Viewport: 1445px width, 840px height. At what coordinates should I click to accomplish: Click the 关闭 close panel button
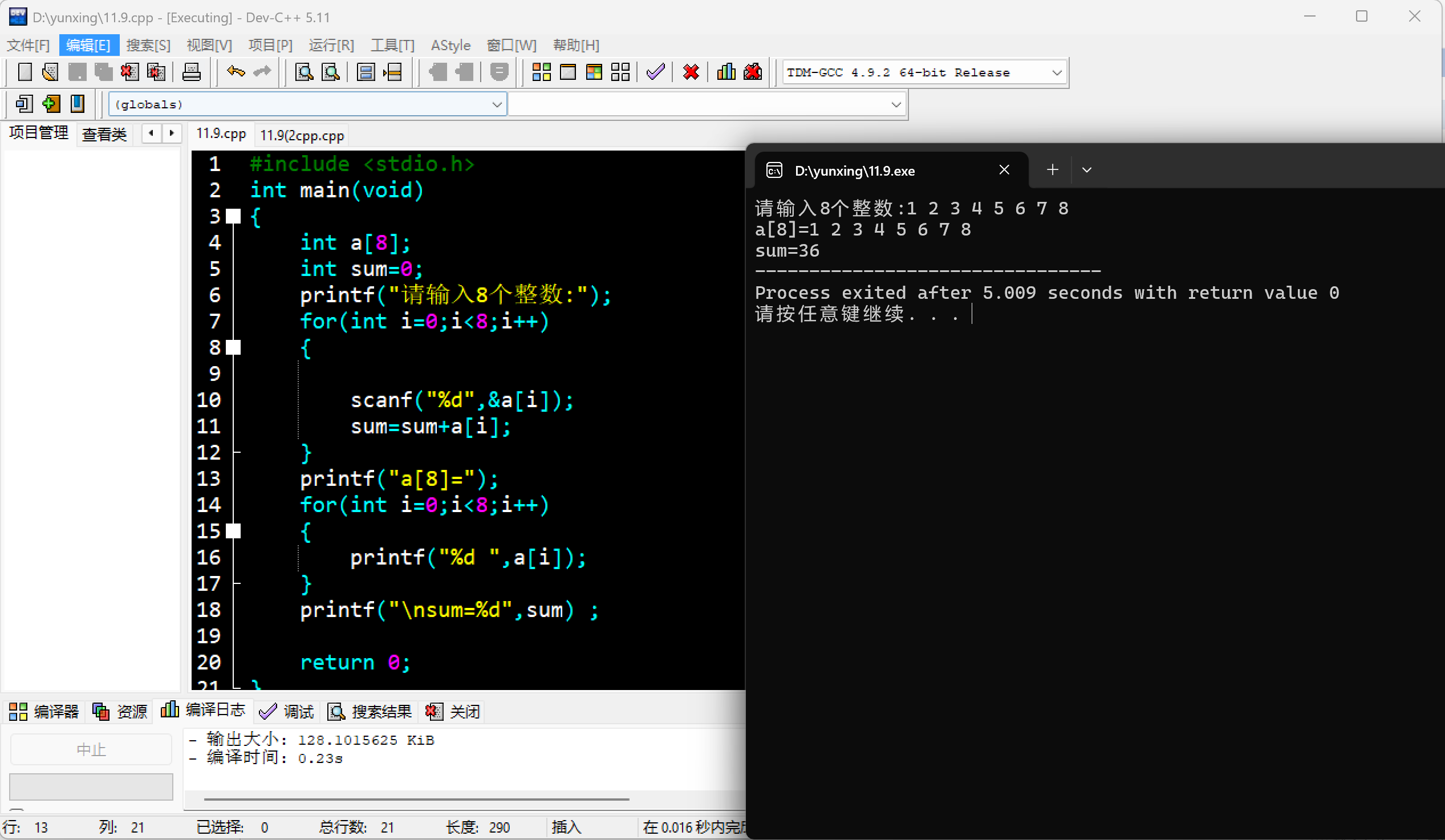click(453, 712)
